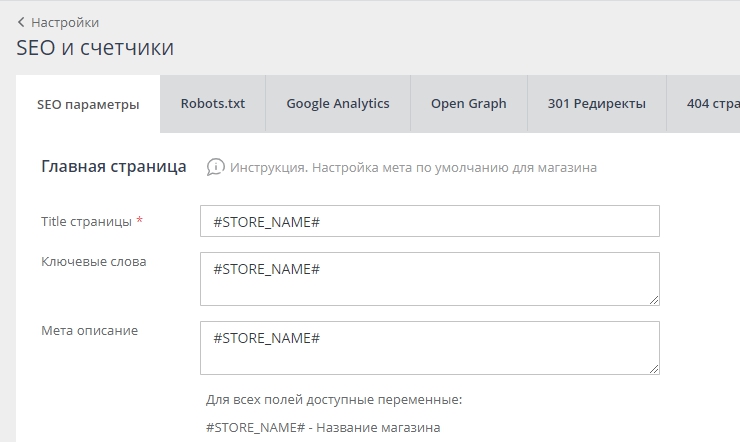Viewport: 740px width, 442px height.
Task: Go back via the Настройки link
Action: click(64, 22)
